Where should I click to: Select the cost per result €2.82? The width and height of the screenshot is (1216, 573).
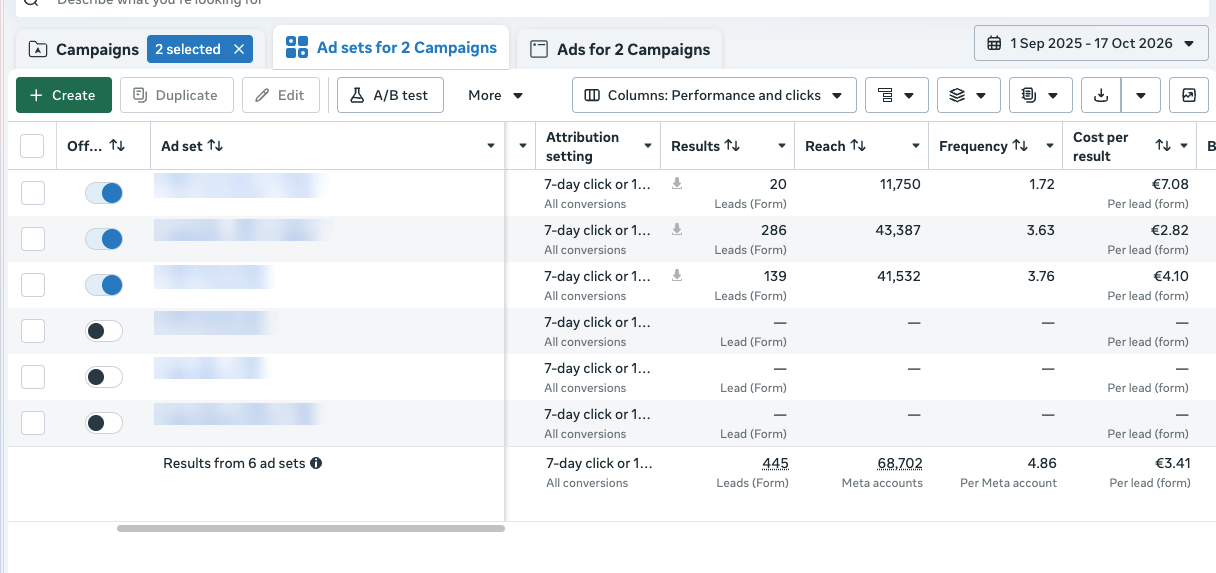(x=1169, y=230)
